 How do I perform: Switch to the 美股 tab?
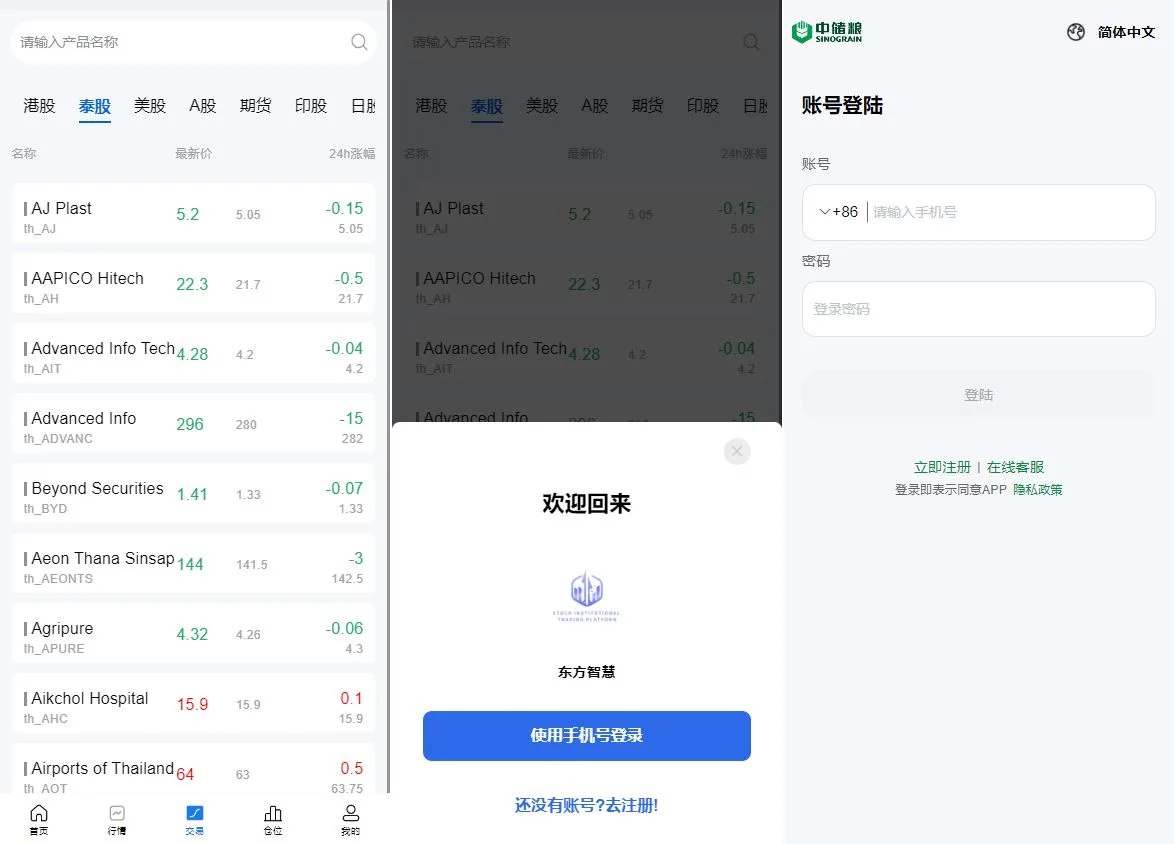(150, 106)
